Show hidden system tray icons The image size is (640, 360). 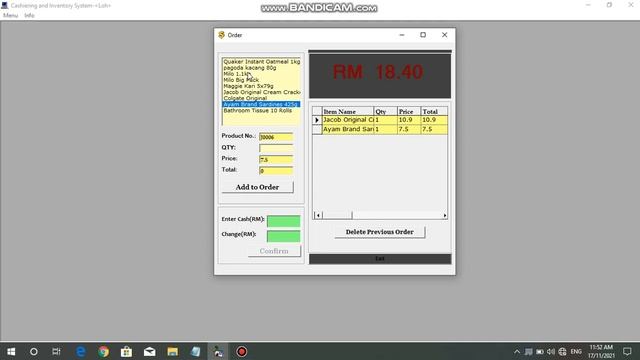(x=517, y=351)
